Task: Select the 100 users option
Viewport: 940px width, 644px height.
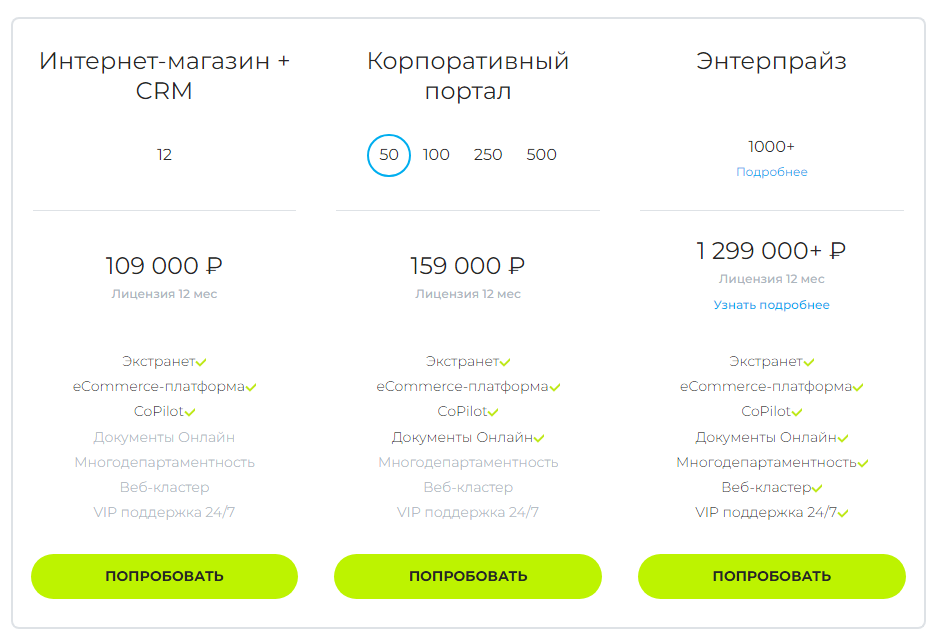Action: pyautogui.click(x=436, y=155)
